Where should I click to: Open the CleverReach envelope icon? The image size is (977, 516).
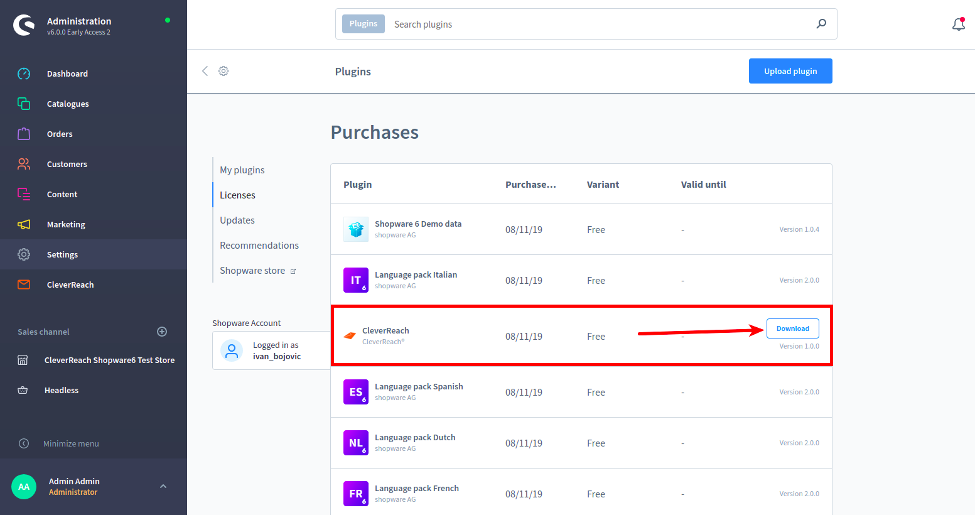(24, 284)
